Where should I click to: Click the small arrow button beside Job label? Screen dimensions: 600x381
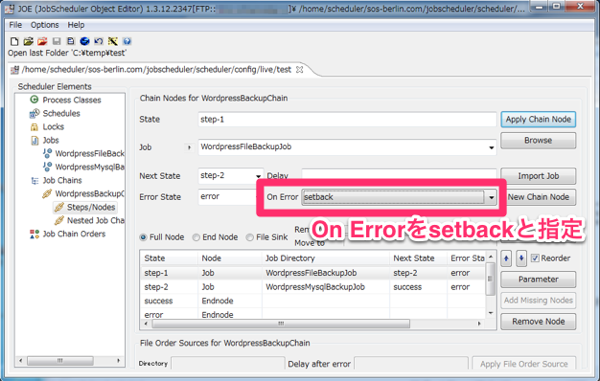189,147
